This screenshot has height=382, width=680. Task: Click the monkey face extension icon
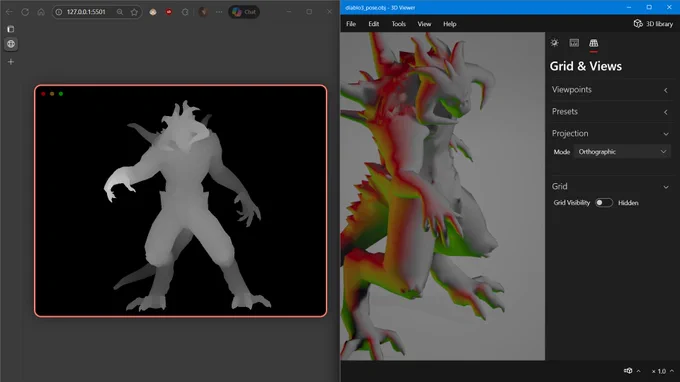[x=153, y=12]
